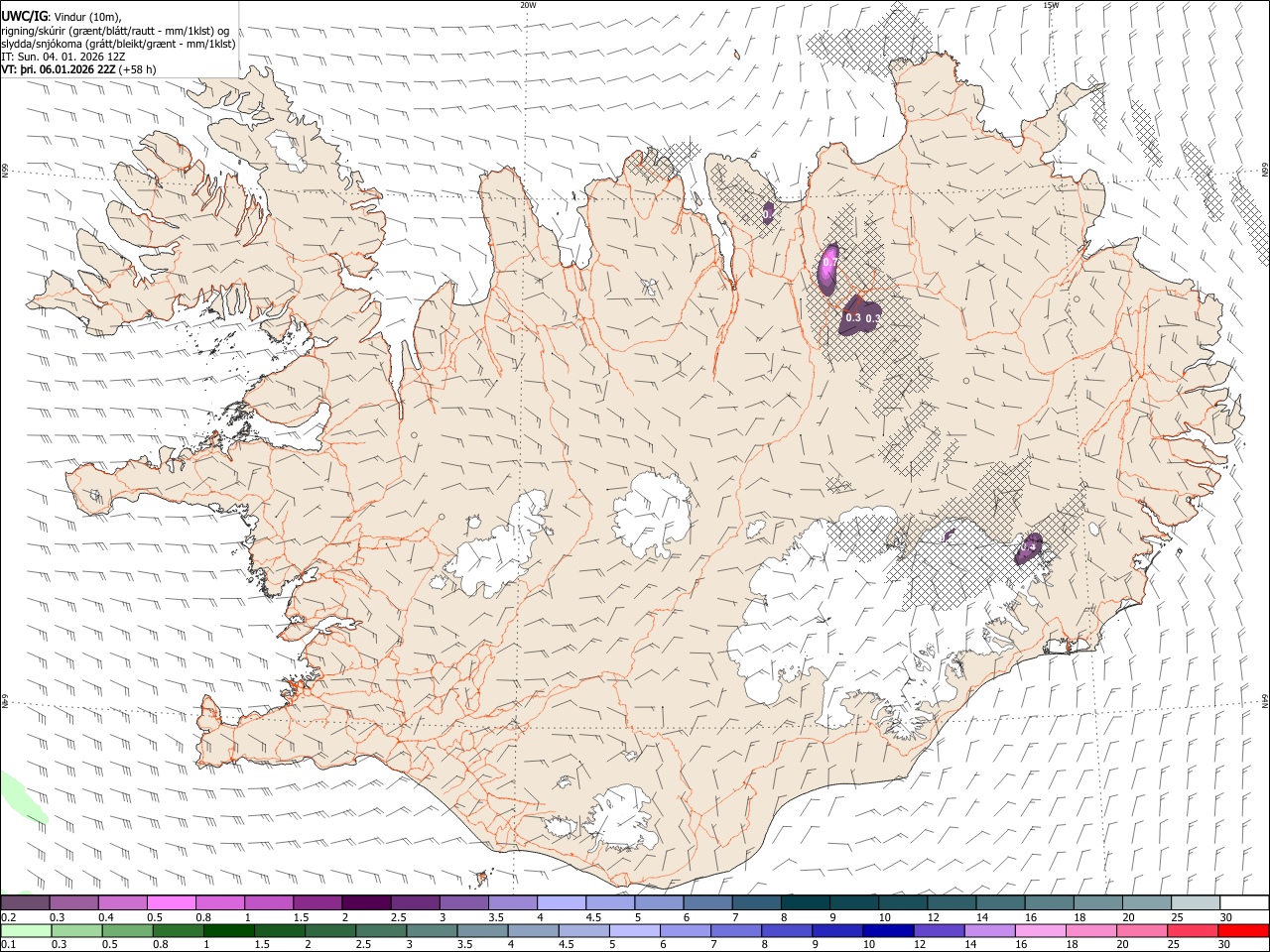Click the 'IT: Sun. 04. 01. 2026 12Z' line

point(63,57)
